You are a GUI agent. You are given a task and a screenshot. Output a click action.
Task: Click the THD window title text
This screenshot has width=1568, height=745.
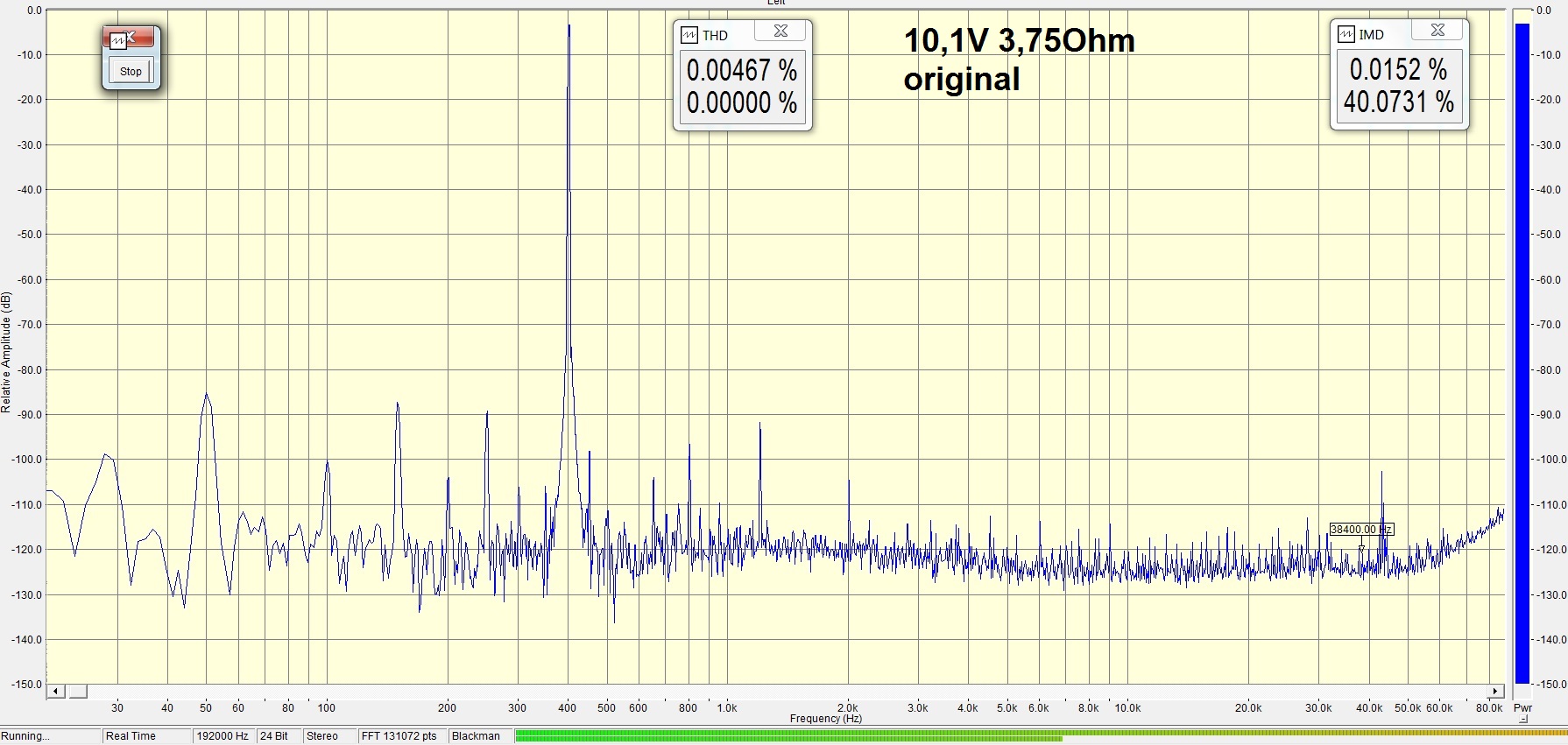click(x=715, y=36)
